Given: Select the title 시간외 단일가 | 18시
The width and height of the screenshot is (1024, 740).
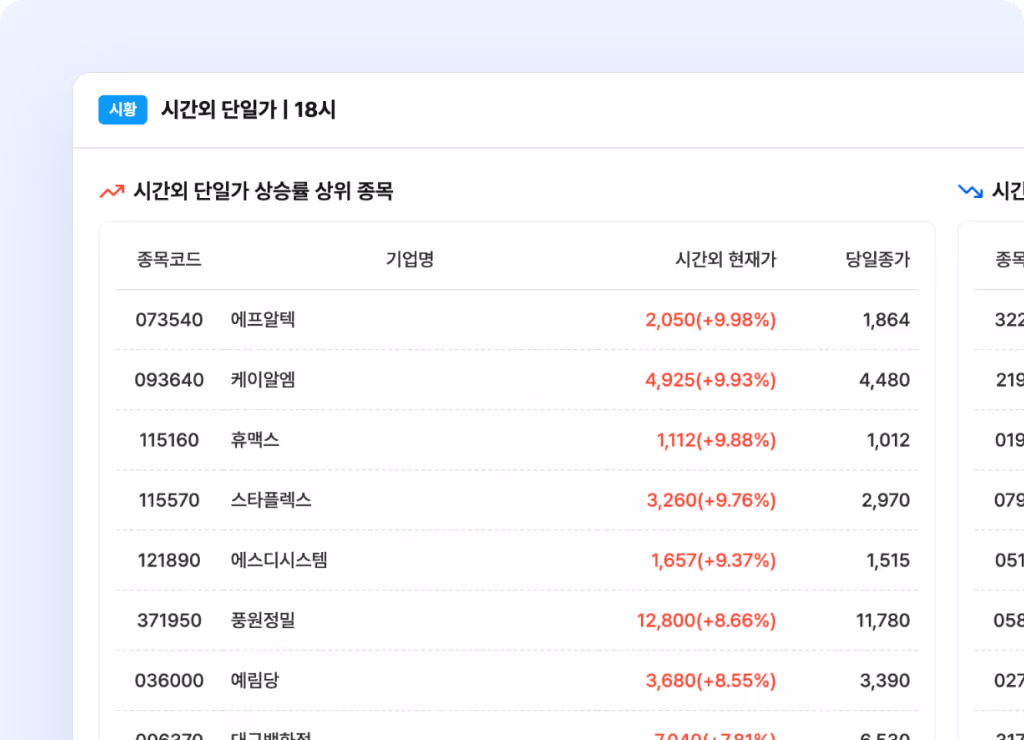Looking at the screenshot, I should tap(249, 110).
